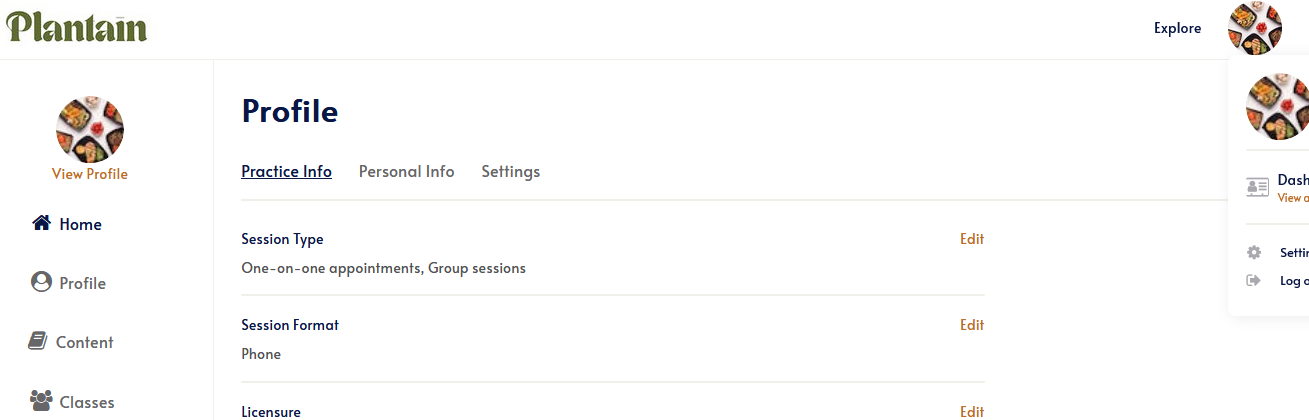Viewport: 1309px width, 420px height.
Task: Edit the Licensure section
Action: (x=972, y=411)
